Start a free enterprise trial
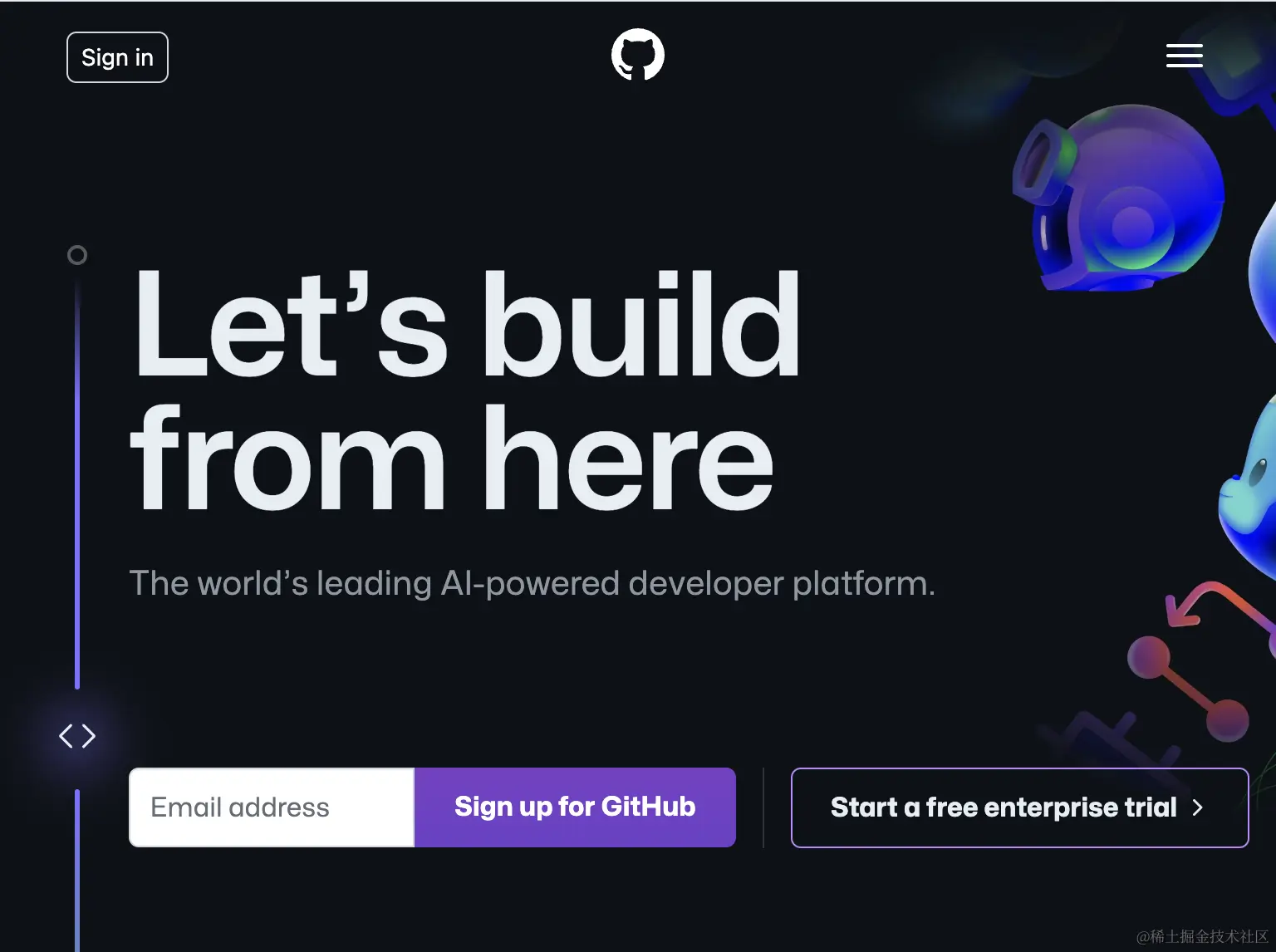The image size is (1276, 952). tap(1019, 807)
